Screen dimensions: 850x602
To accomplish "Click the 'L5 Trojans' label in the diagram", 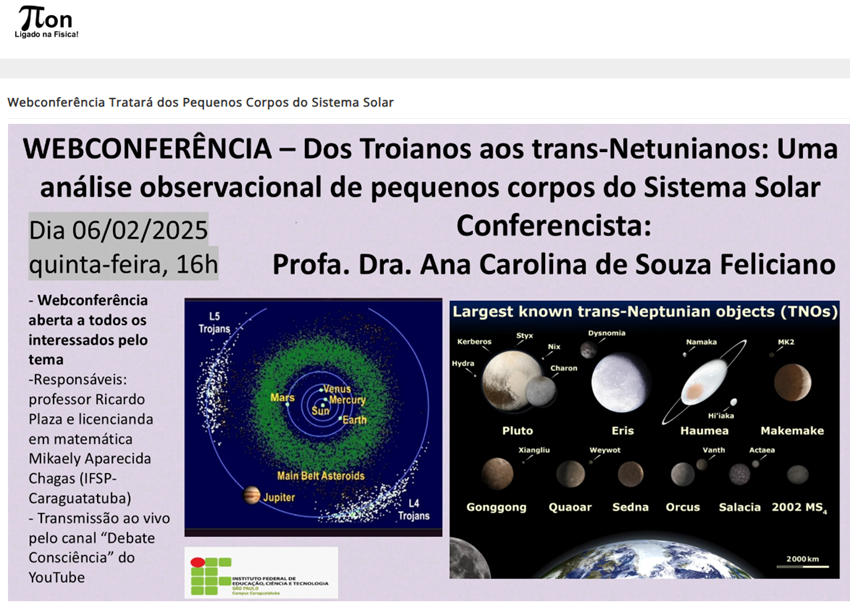I will pos(214,322).
